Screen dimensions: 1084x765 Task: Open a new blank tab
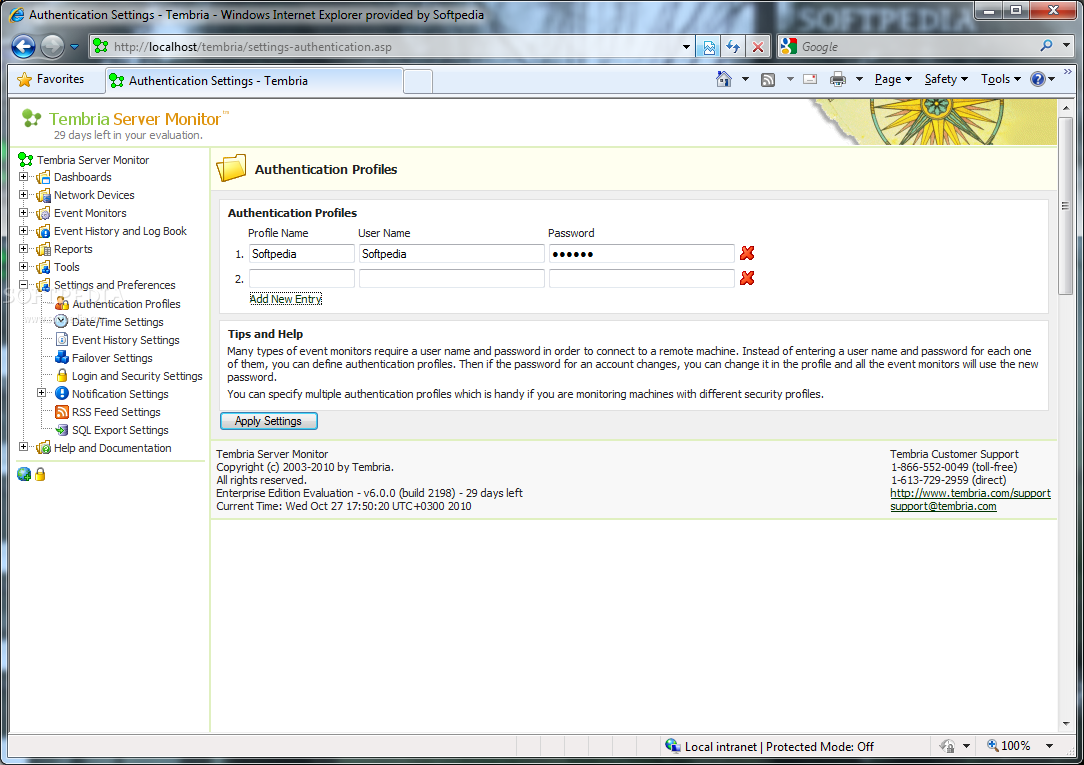coord(418,82)
